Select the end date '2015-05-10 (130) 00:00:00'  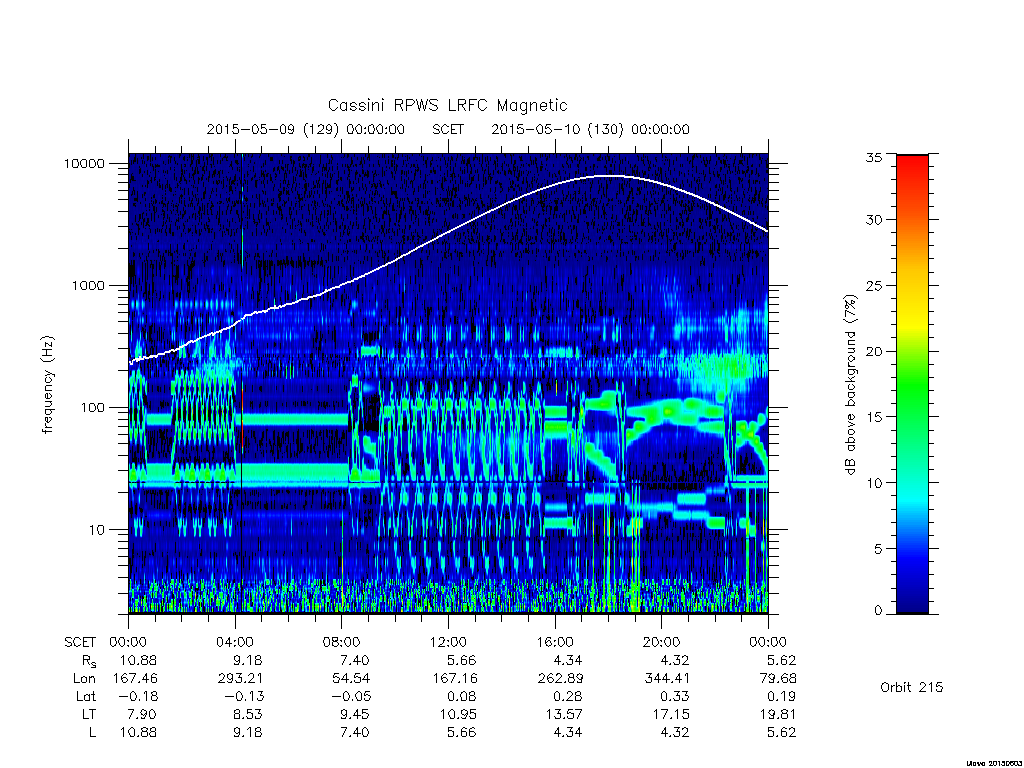(590, 129)
